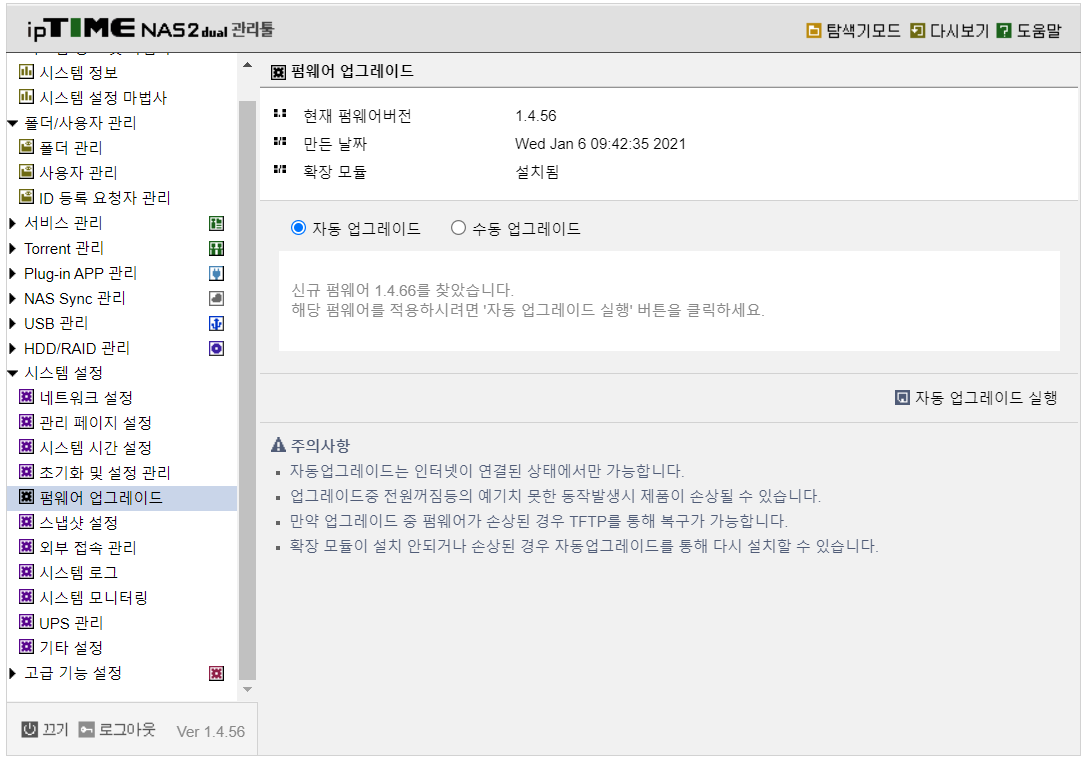Click the 초기화 및 설정 관리 gear icon

click(26, 472)
